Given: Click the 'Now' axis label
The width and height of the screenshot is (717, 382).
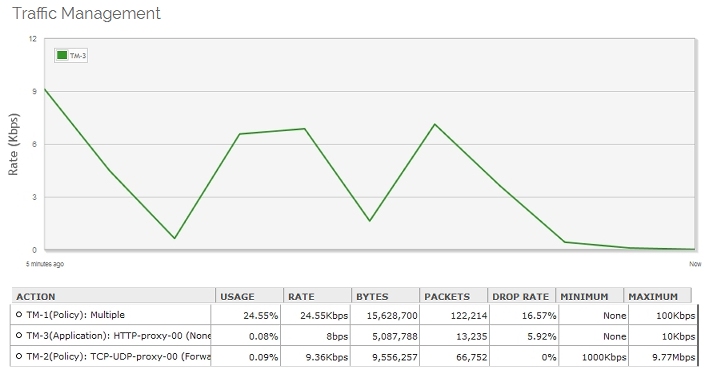Looking at the screenshot, I should tap(695, 264).
